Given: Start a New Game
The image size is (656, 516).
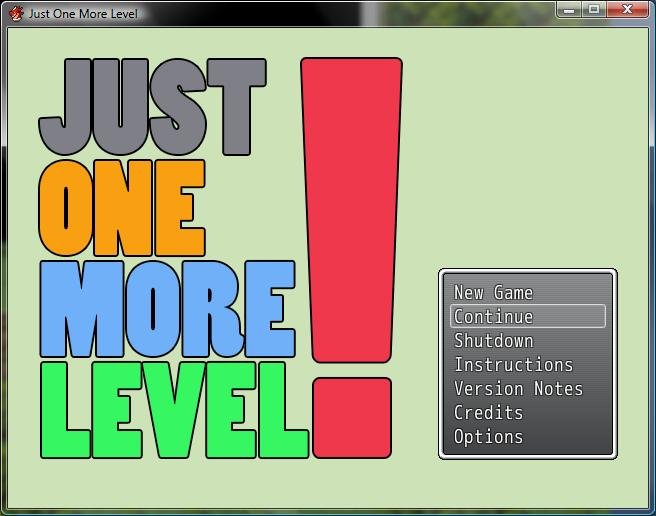Looking at the screenshot, I should (x=494, y=293).
